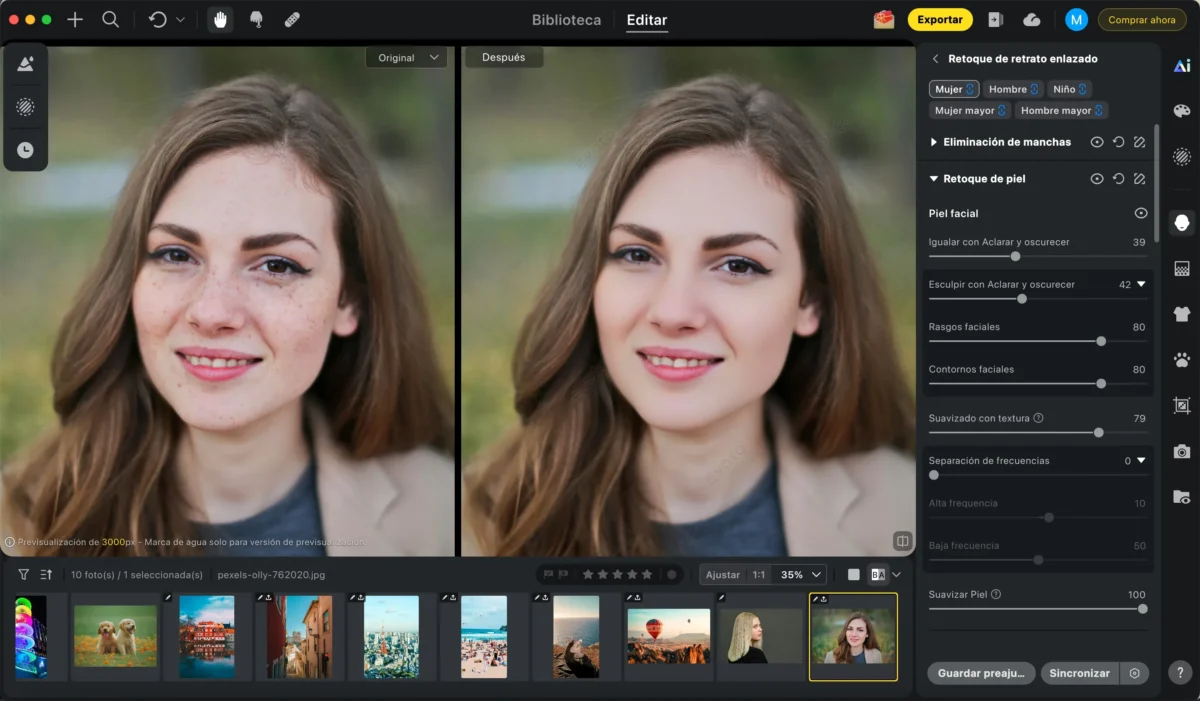
Task: Open the color palette panel
Action: coord(1182,111)
